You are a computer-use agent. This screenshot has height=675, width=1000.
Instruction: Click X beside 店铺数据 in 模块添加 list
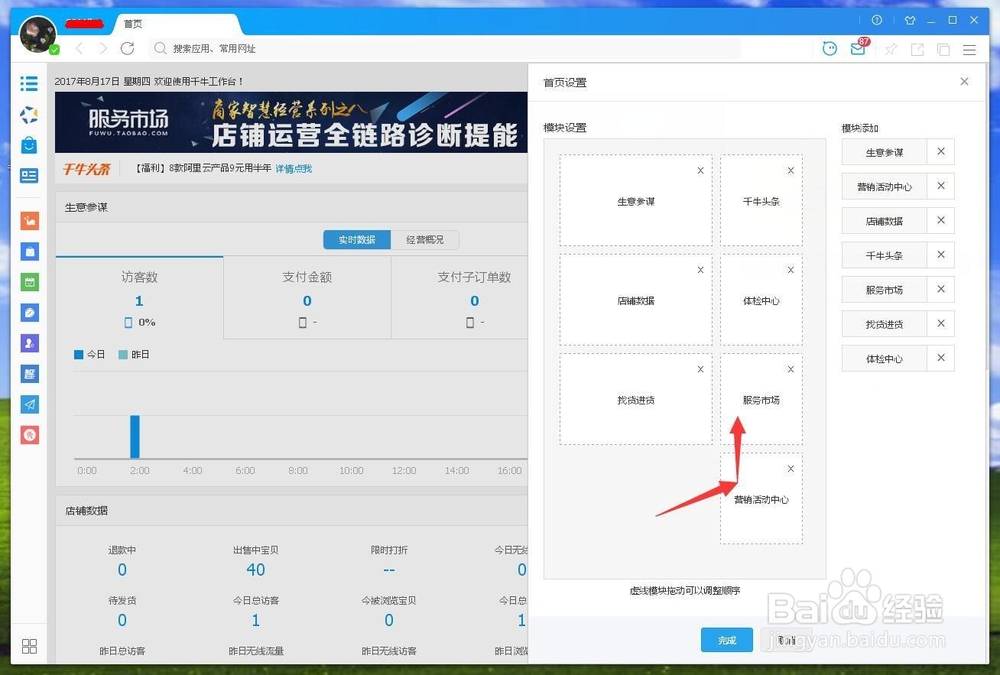pos(941,221)
